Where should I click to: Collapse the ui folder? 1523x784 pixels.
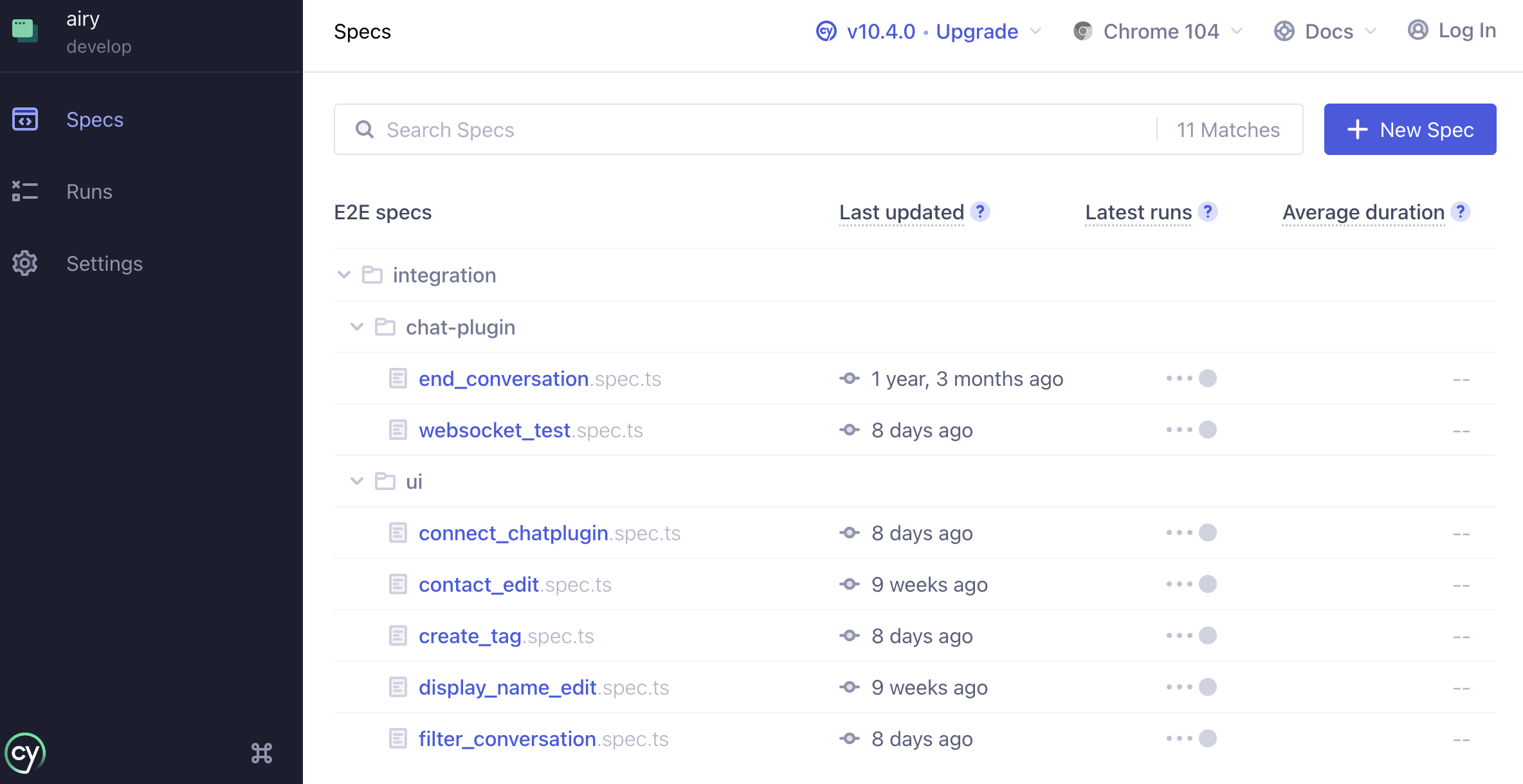(357, 481)
